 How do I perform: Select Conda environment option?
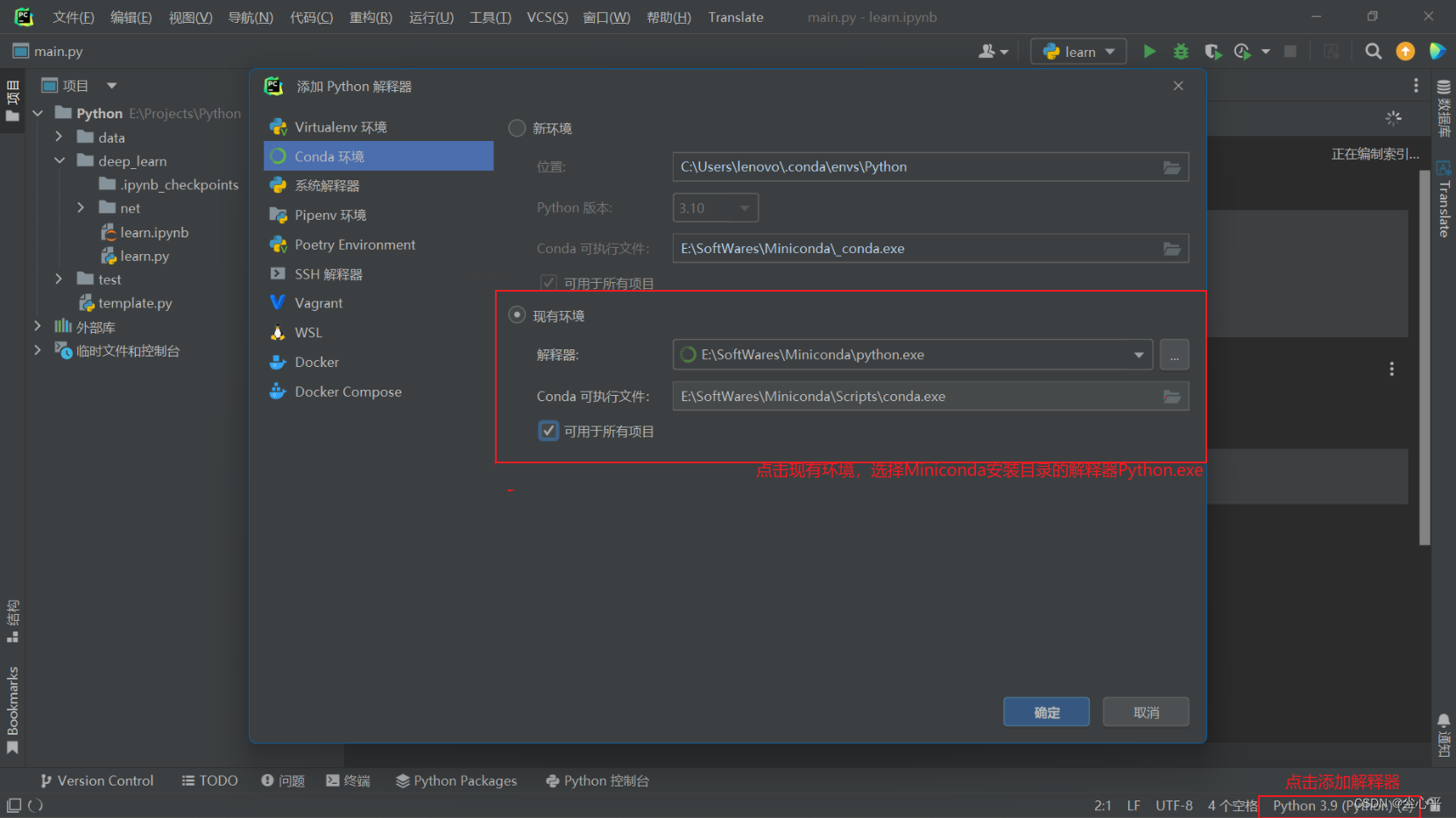tap(378, 156)
